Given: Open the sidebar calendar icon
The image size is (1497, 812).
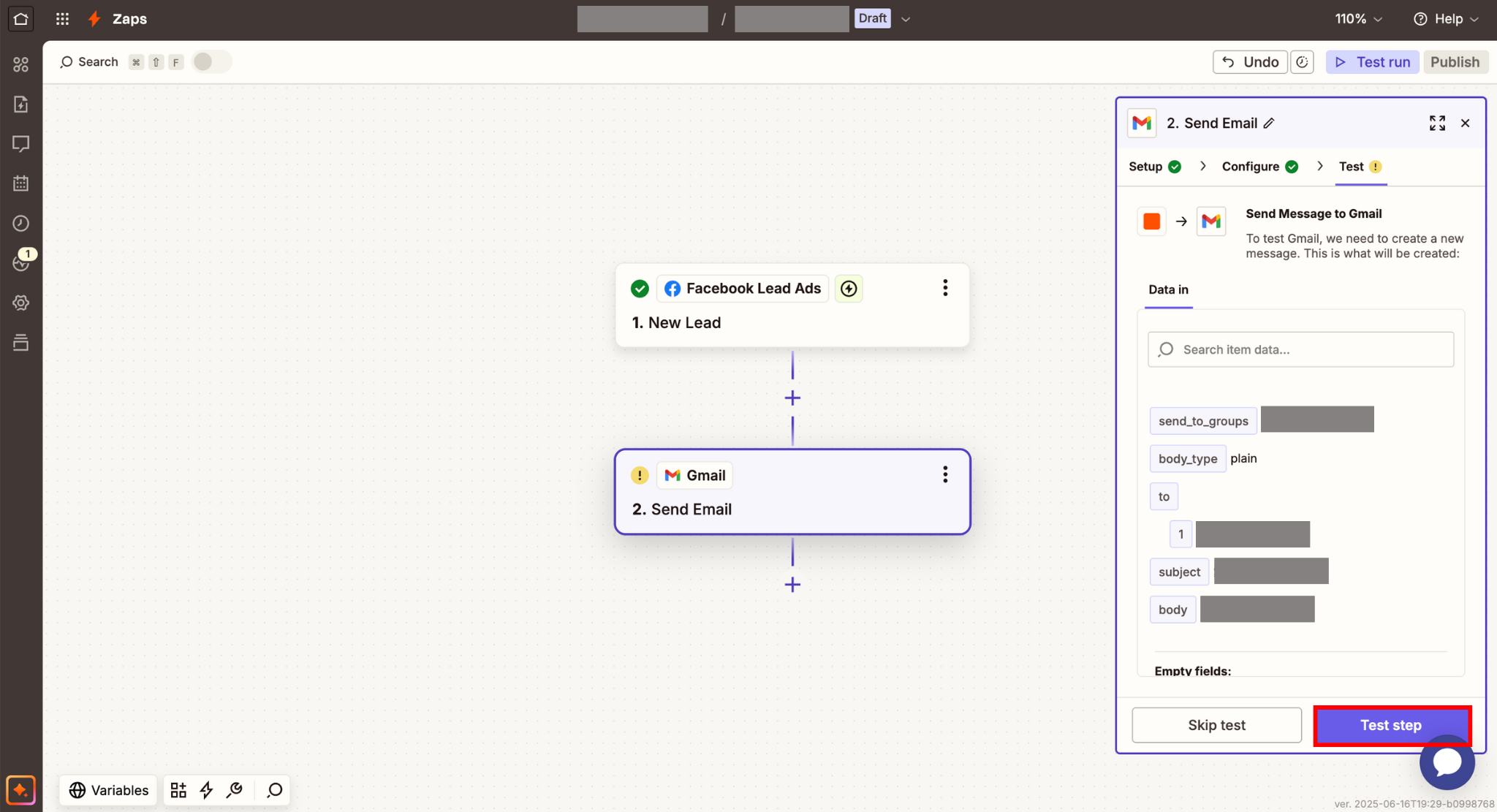Looking at the screenshot, I should pos(21,183).
